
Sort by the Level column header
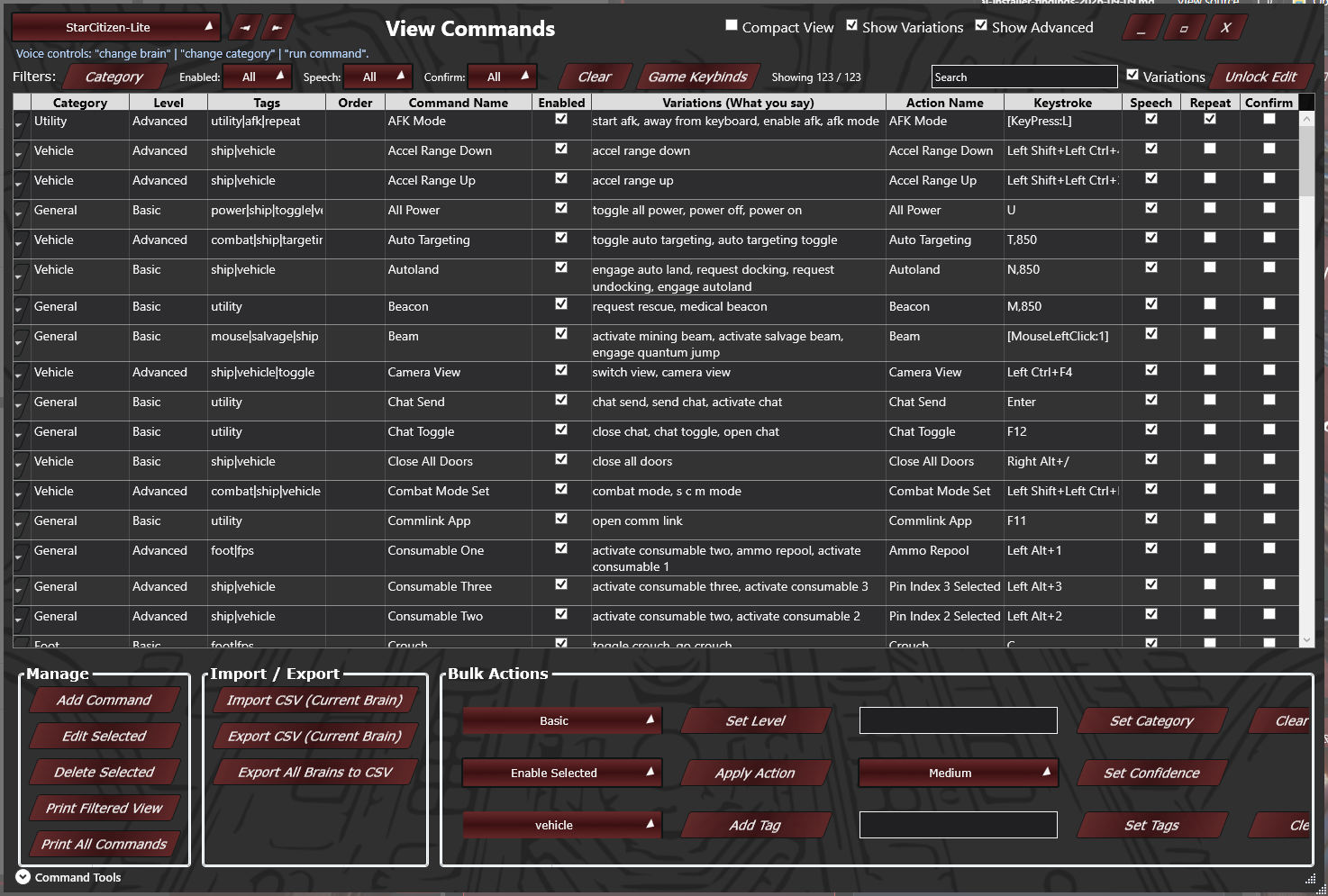[168, 103]
